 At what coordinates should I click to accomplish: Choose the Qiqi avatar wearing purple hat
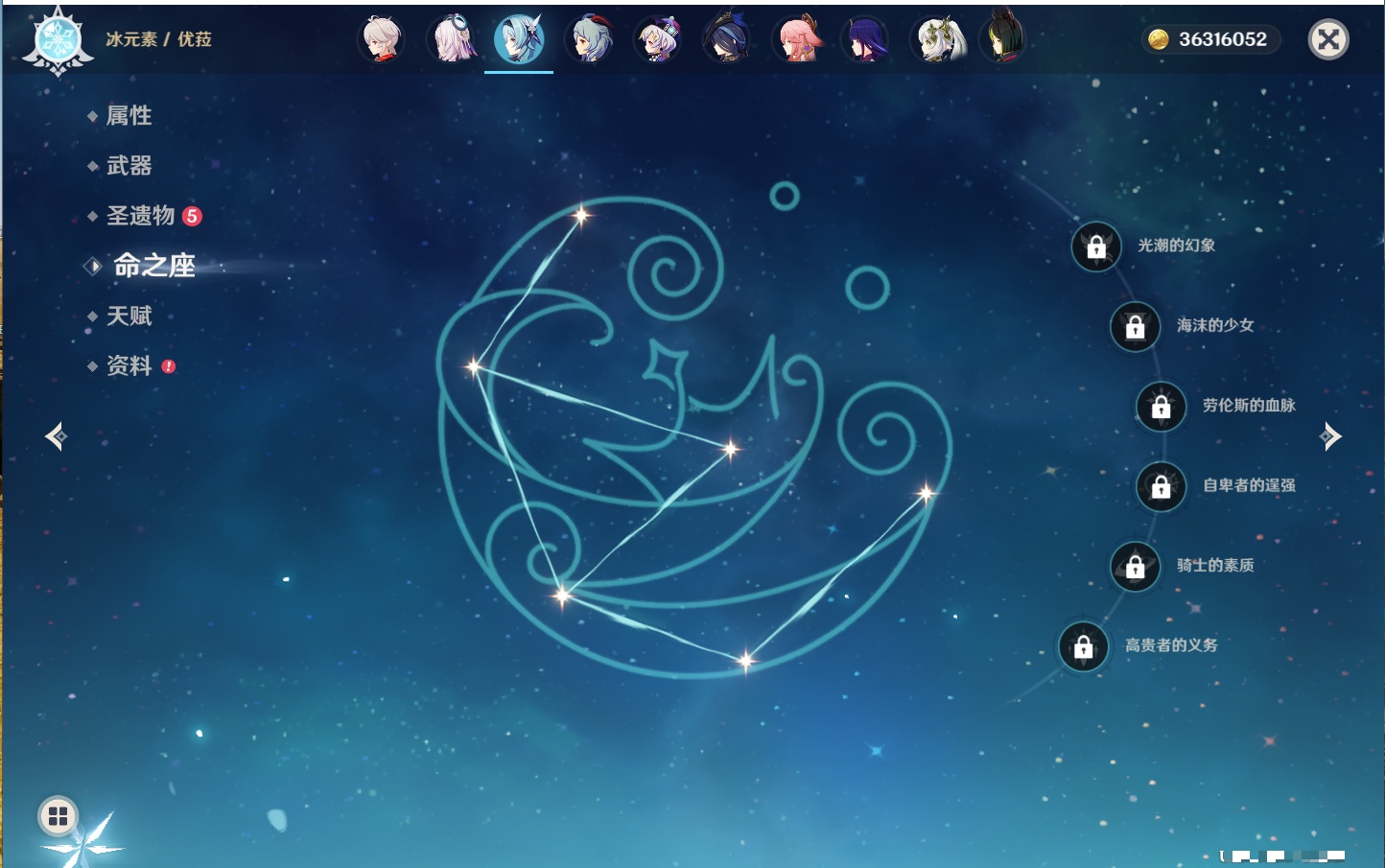pos(658,39)
